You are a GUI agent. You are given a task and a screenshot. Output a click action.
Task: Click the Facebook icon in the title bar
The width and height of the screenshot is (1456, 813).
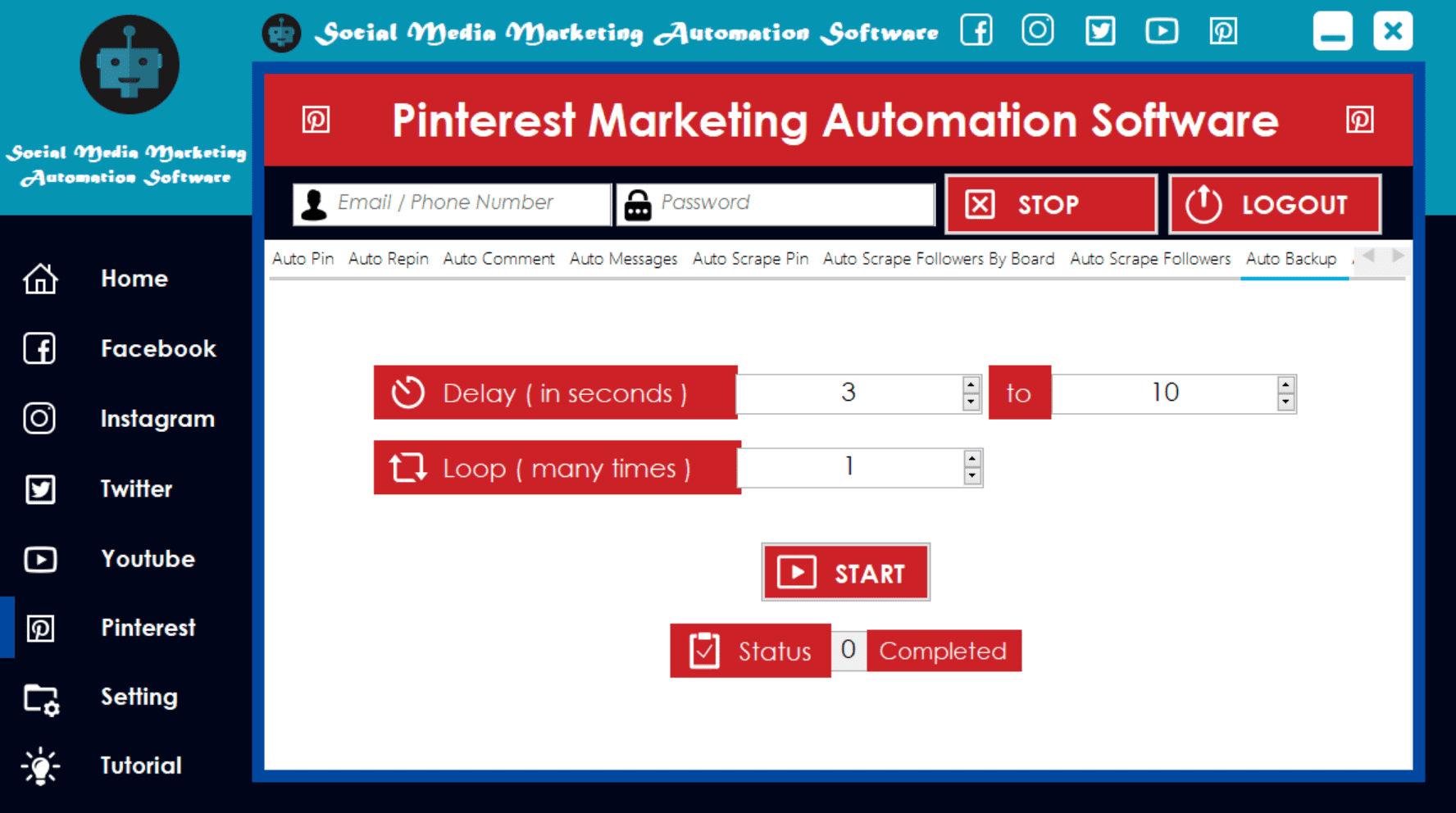click(976, 31)
